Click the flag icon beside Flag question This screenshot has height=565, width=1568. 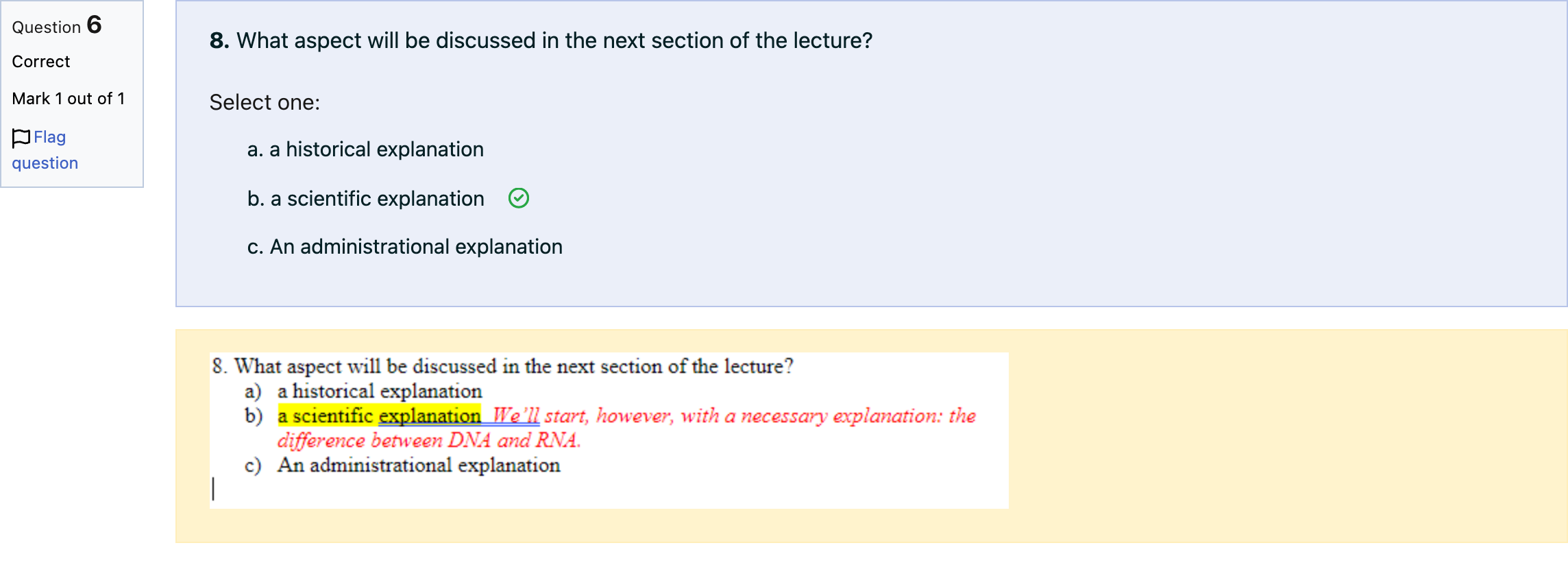point(21,138)
